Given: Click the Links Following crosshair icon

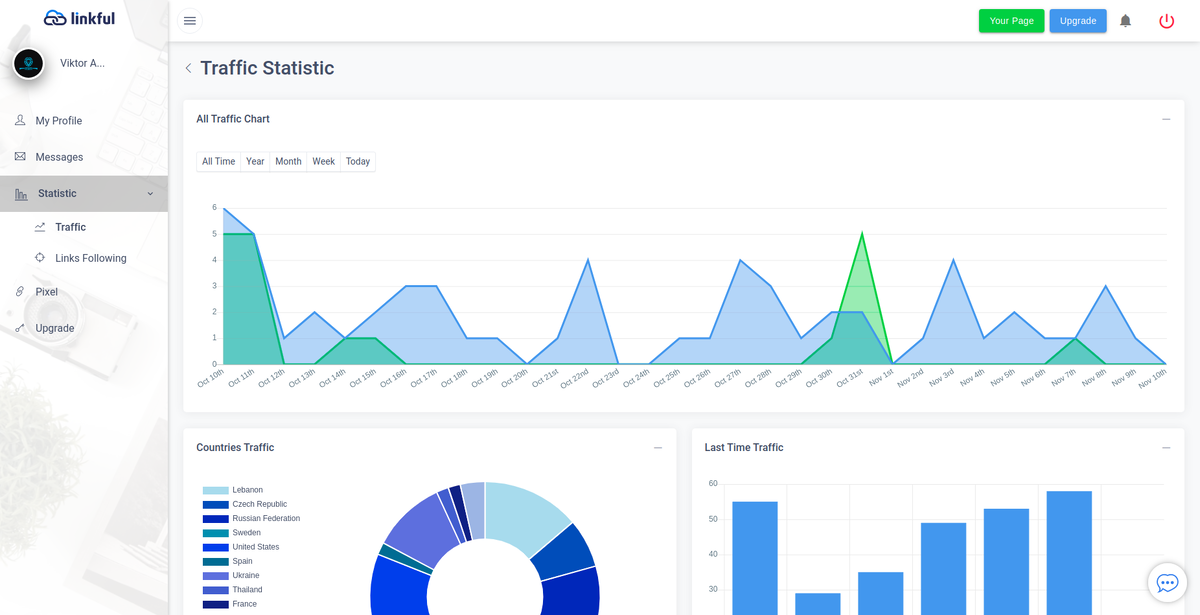Looking at the screenshot, I should click(x=40, y=258).
